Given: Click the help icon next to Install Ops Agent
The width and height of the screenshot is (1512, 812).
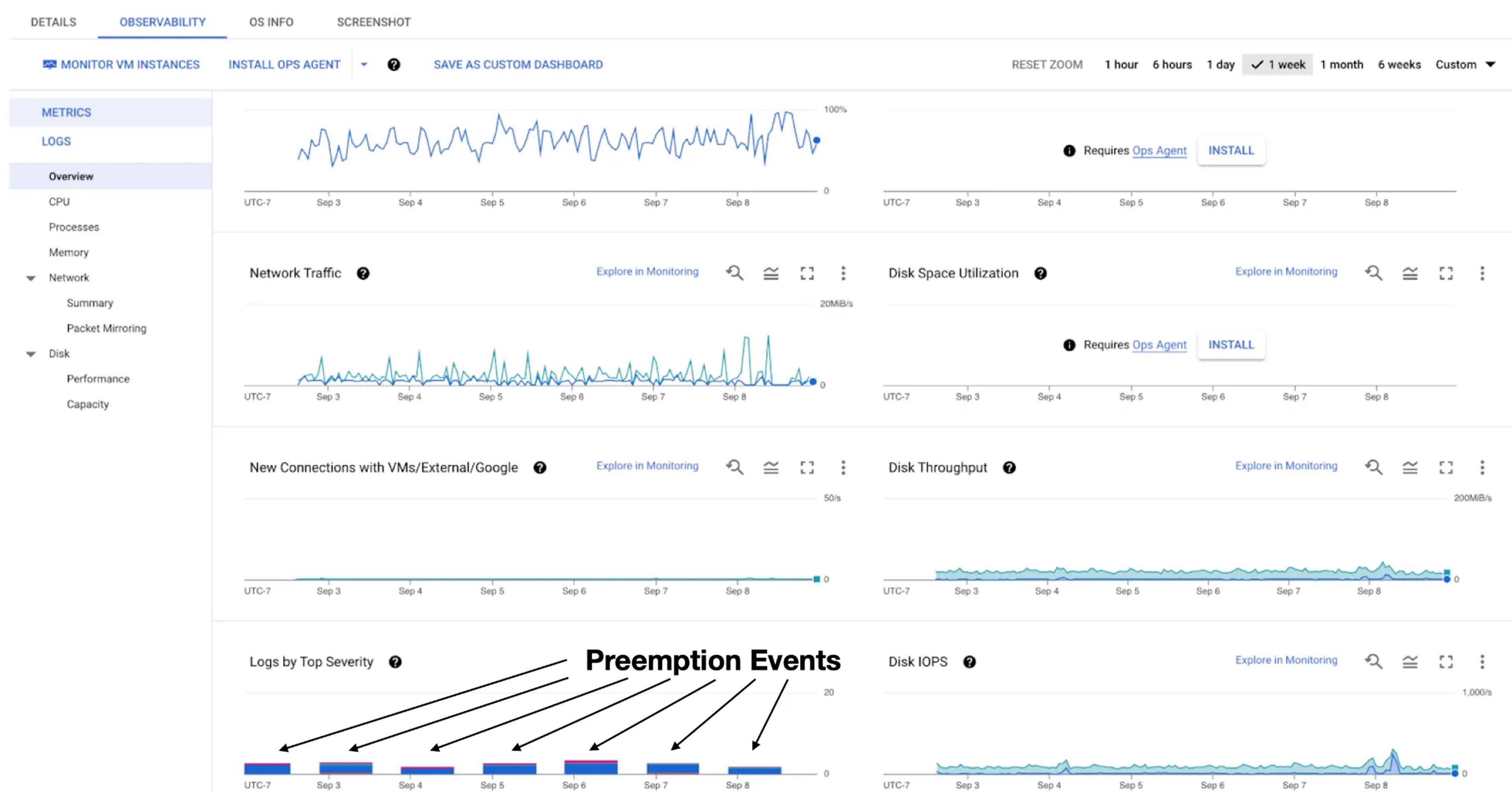Looking at the screenshot, I should (394, 65).
